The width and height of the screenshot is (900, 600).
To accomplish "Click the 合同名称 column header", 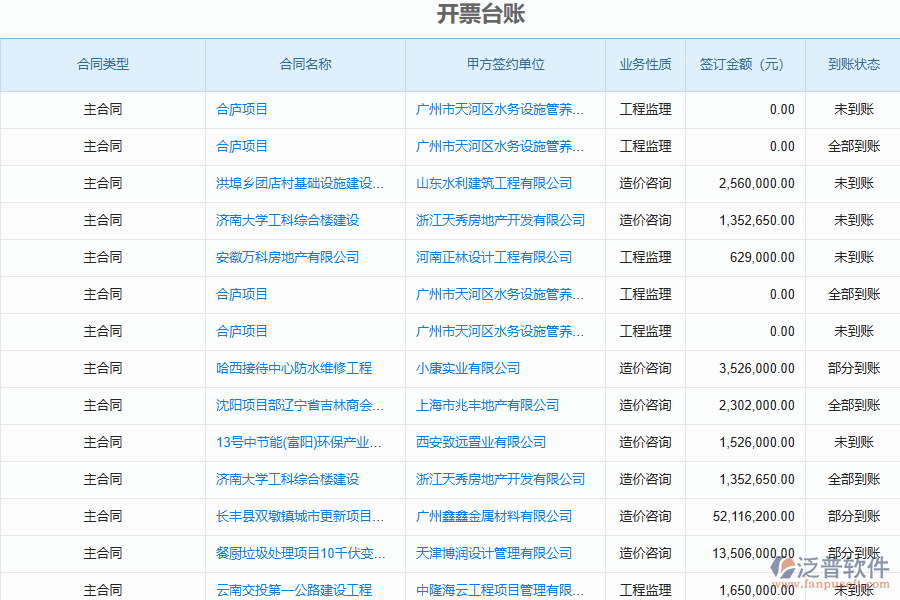I will pyautogui.click(x=305, y=64).
